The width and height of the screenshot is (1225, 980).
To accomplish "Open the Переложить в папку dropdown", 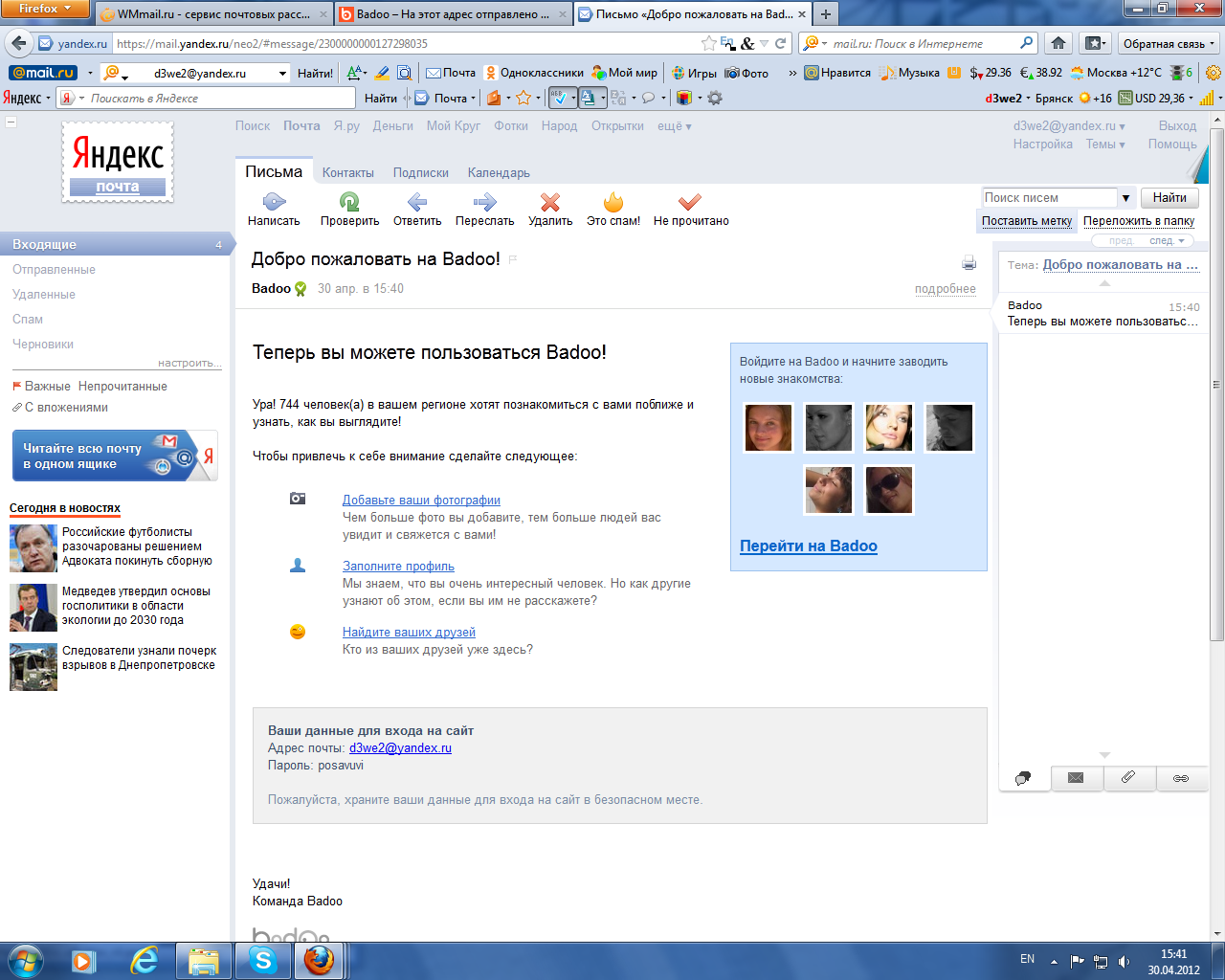I will 1139,221.
